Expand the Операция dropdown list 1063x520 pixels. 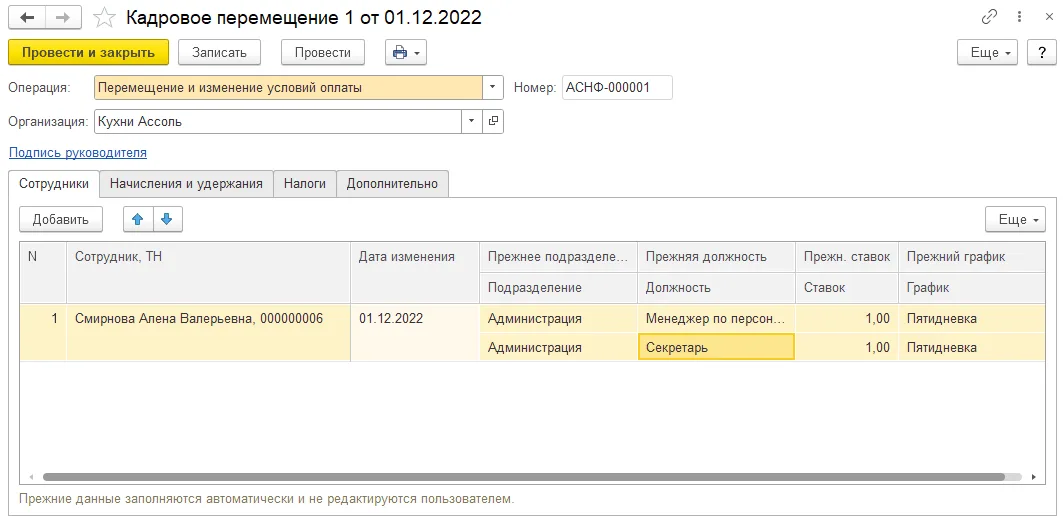(x=493, y=87)
